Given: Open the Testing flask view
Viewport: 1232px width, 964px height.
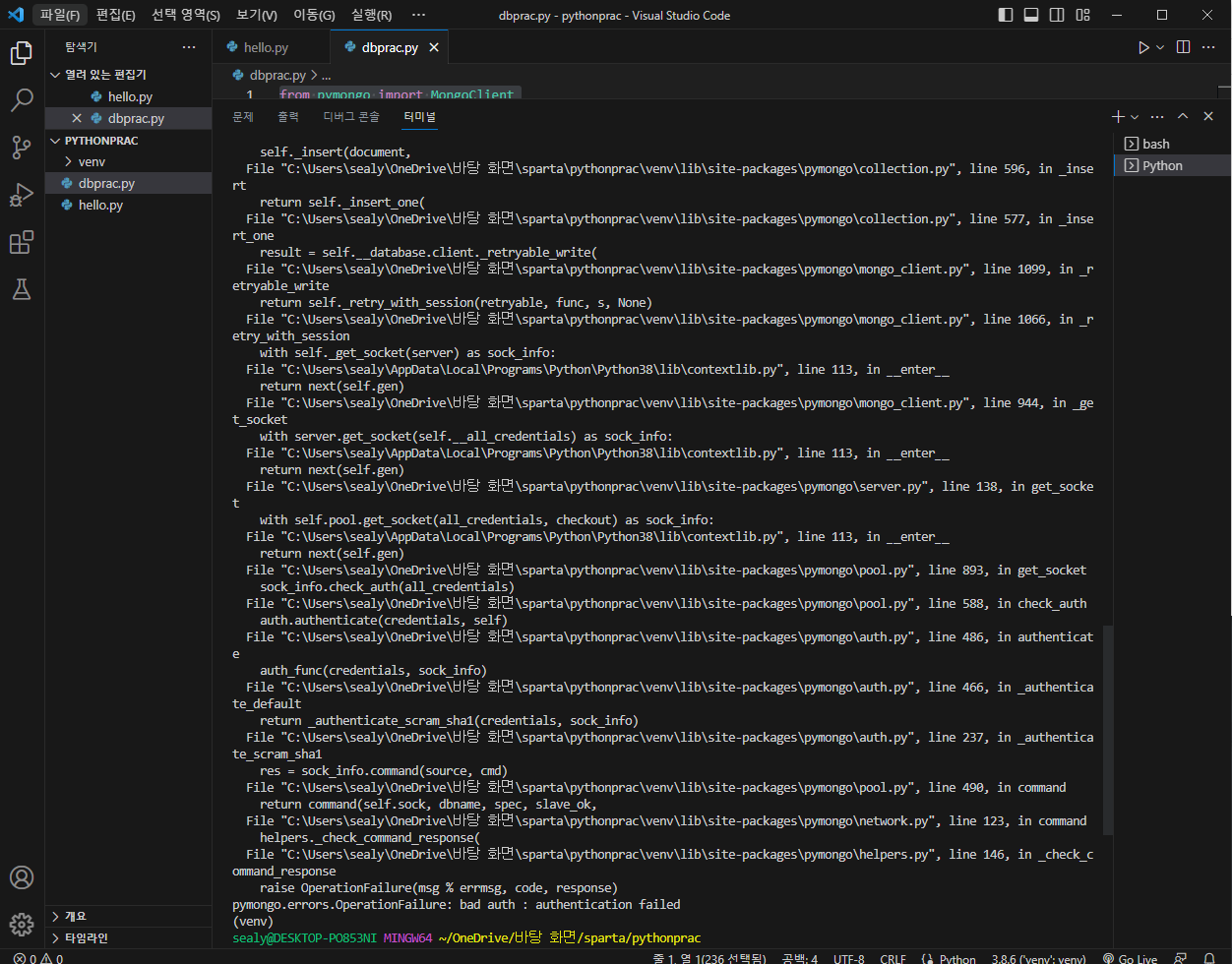Looking at the screenshot, I should pos(22,289).
